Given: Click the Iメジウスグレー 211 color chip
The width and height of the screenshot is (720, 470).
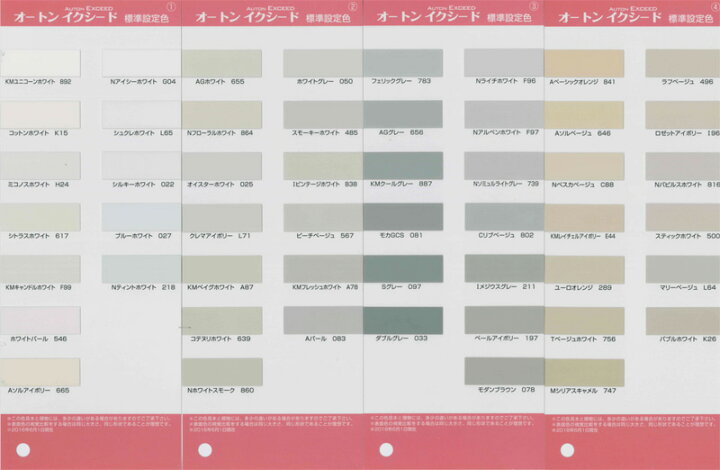Looking at the screenshot, I should pyautogui.click(x=504, y=269).
